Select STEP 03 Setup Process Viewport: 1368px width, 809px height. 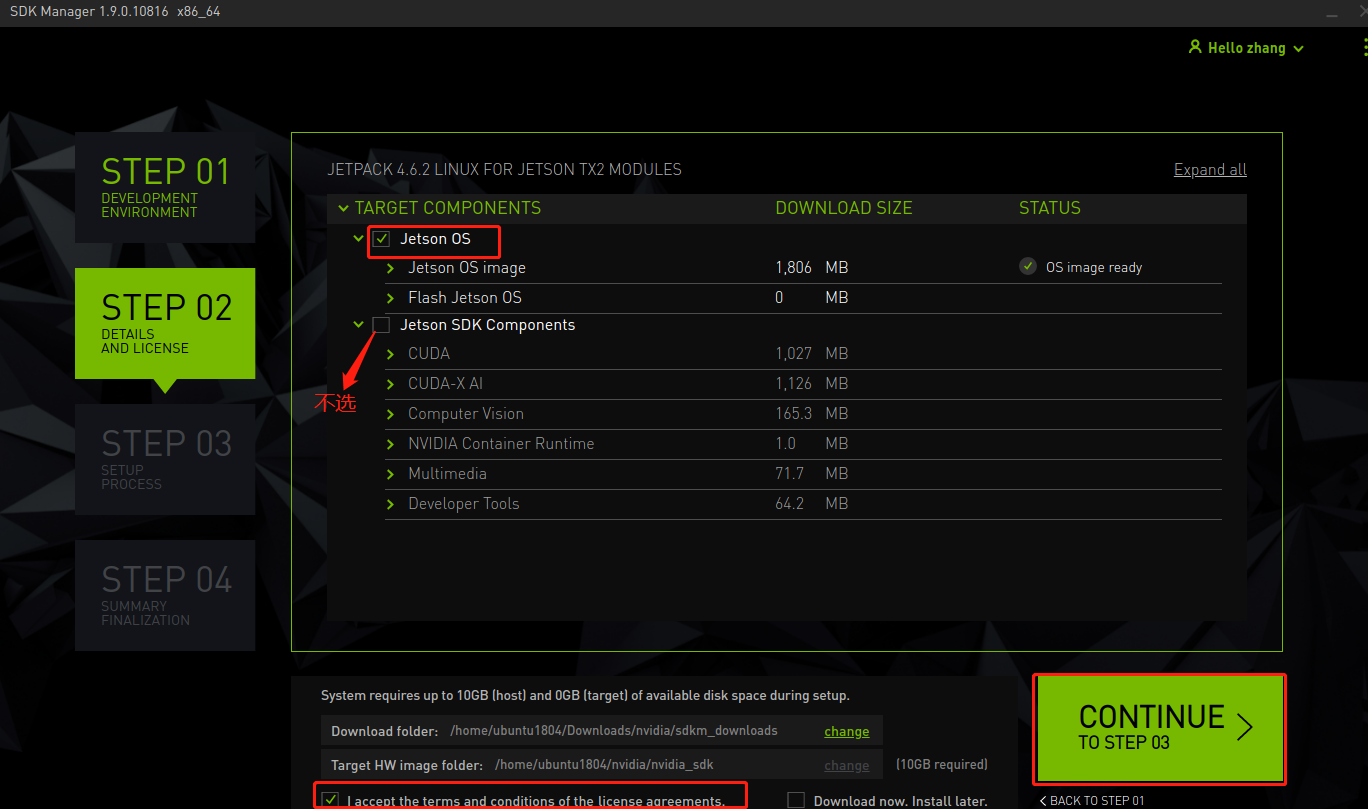point(165,459)
